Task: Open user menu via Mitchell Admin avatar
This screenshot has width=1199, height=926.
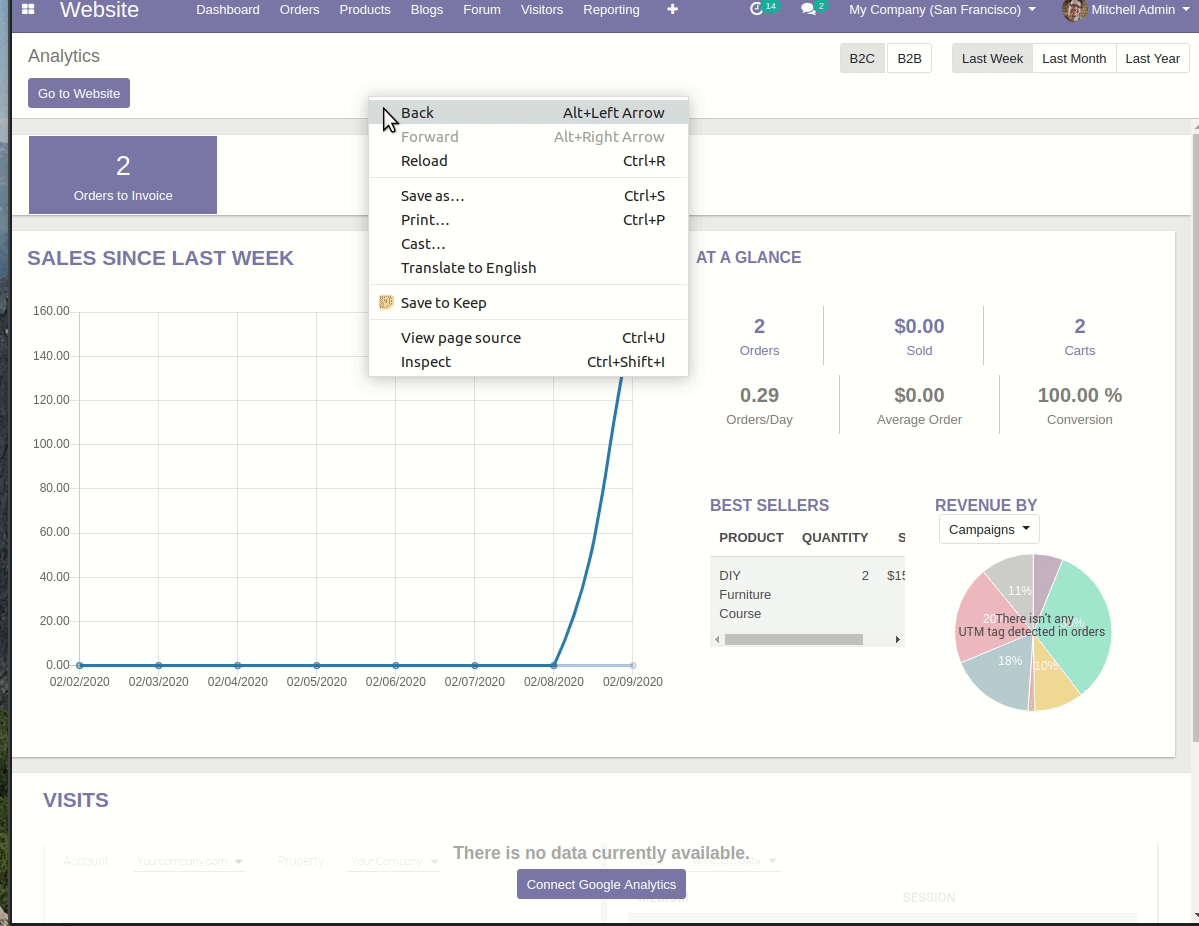Action: pos(1073,11)
